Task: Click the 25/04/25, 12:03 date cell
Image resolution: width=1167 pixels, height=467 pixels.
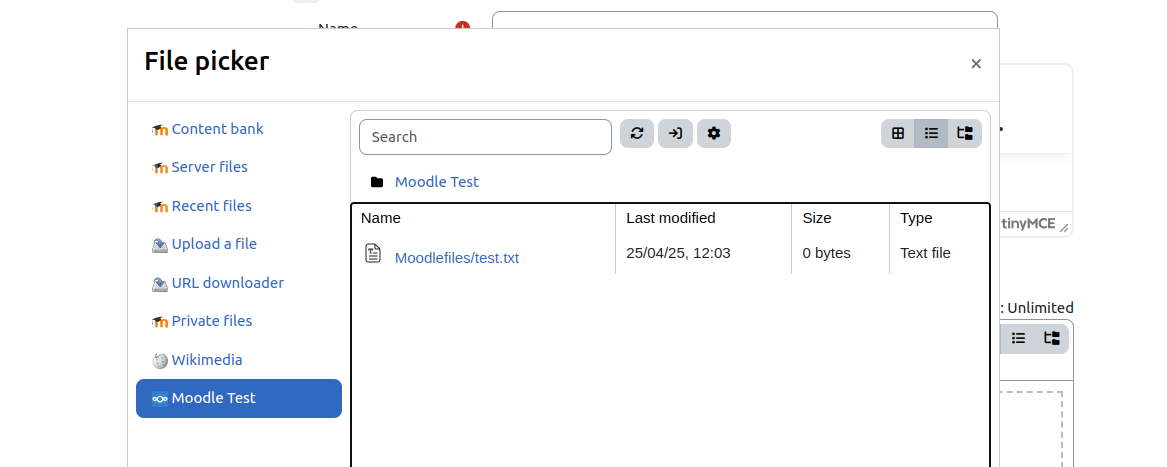Action: coord(678,253)
